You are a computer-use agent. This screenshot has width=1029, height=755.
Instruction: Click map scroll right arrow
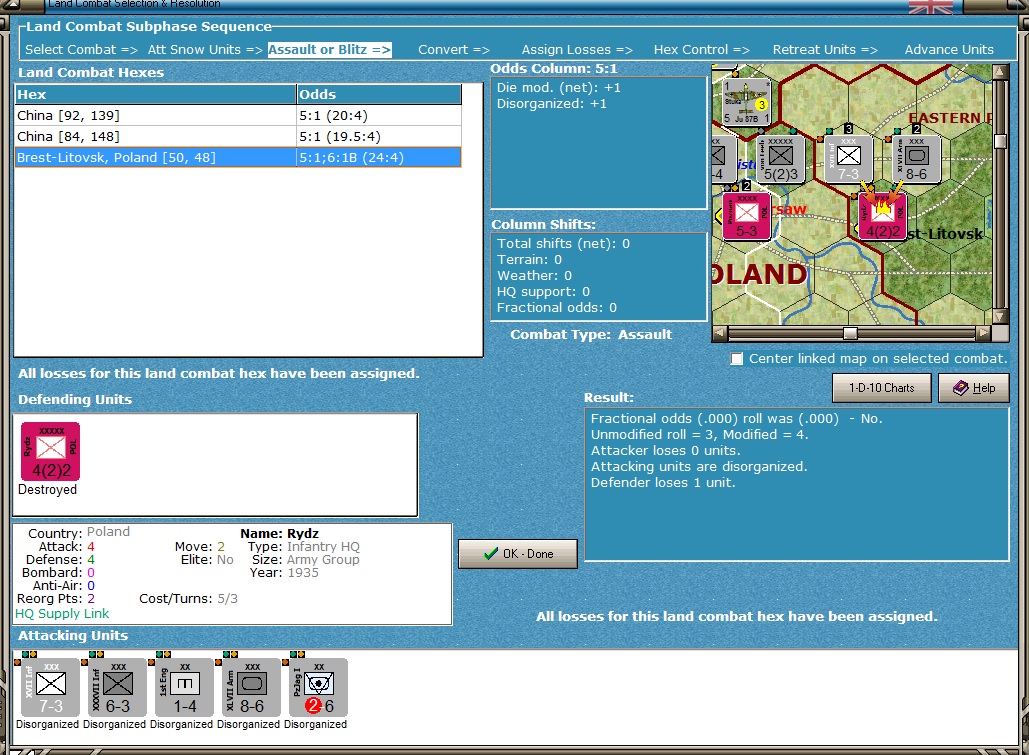(983, 334)
